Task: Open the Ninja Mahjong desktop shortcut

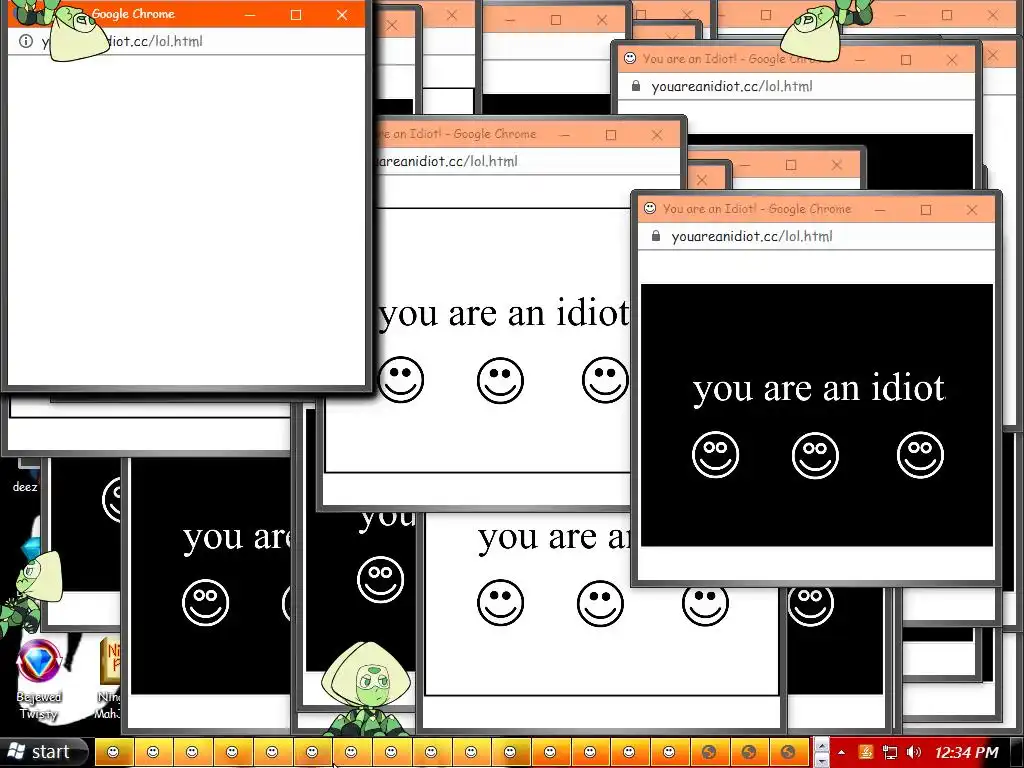Action: point(108,679)
